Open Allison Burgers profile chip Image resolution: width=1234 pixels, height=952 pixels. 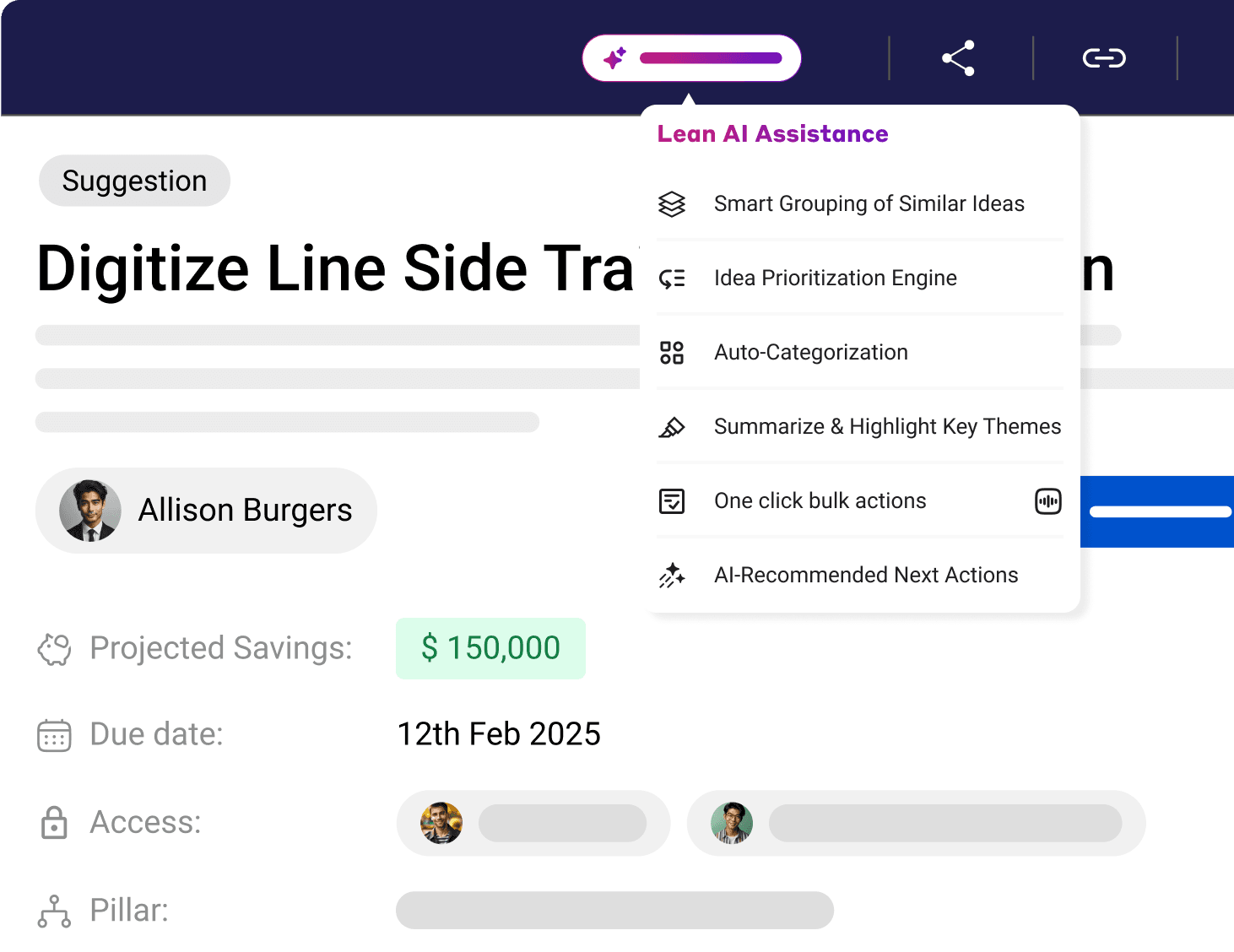(x=206, y=511)
